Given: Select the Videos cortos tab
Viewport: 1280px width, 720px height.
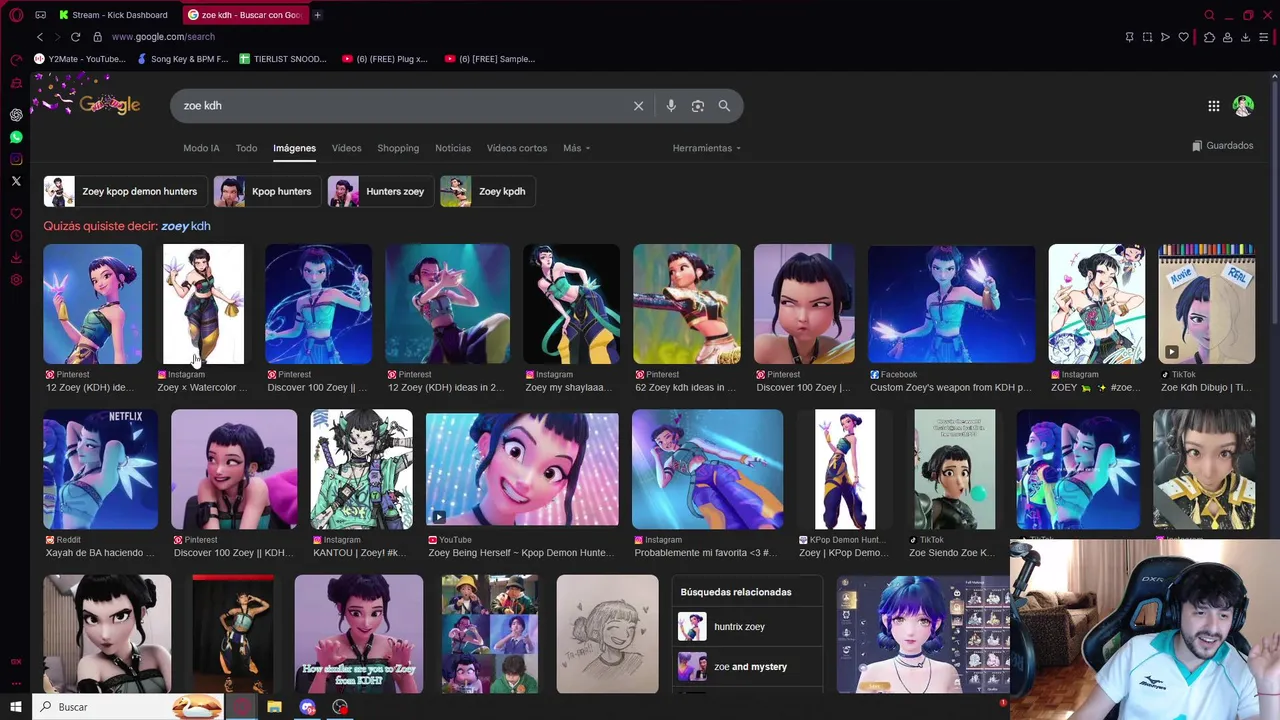Looking at the screenshot, I should click(x=517, y=148).
